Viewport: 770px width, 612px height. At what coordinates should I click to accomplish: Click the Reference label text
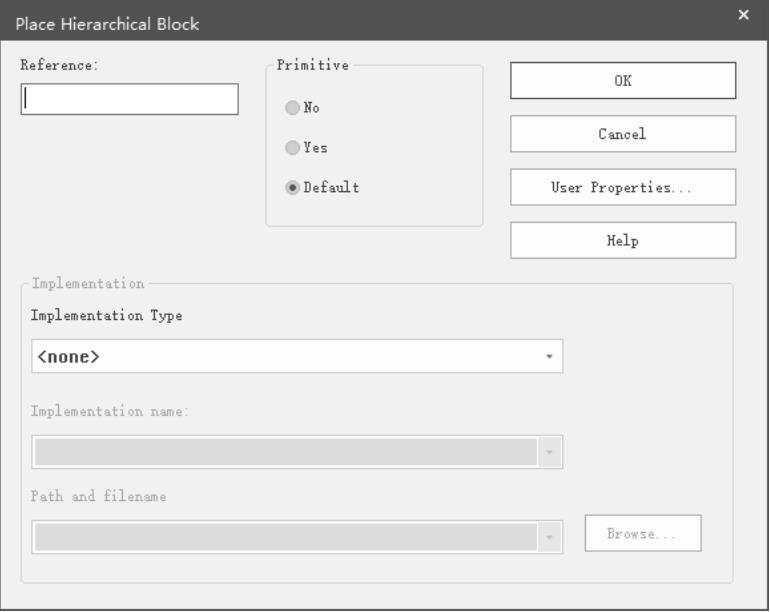point(59,65)
